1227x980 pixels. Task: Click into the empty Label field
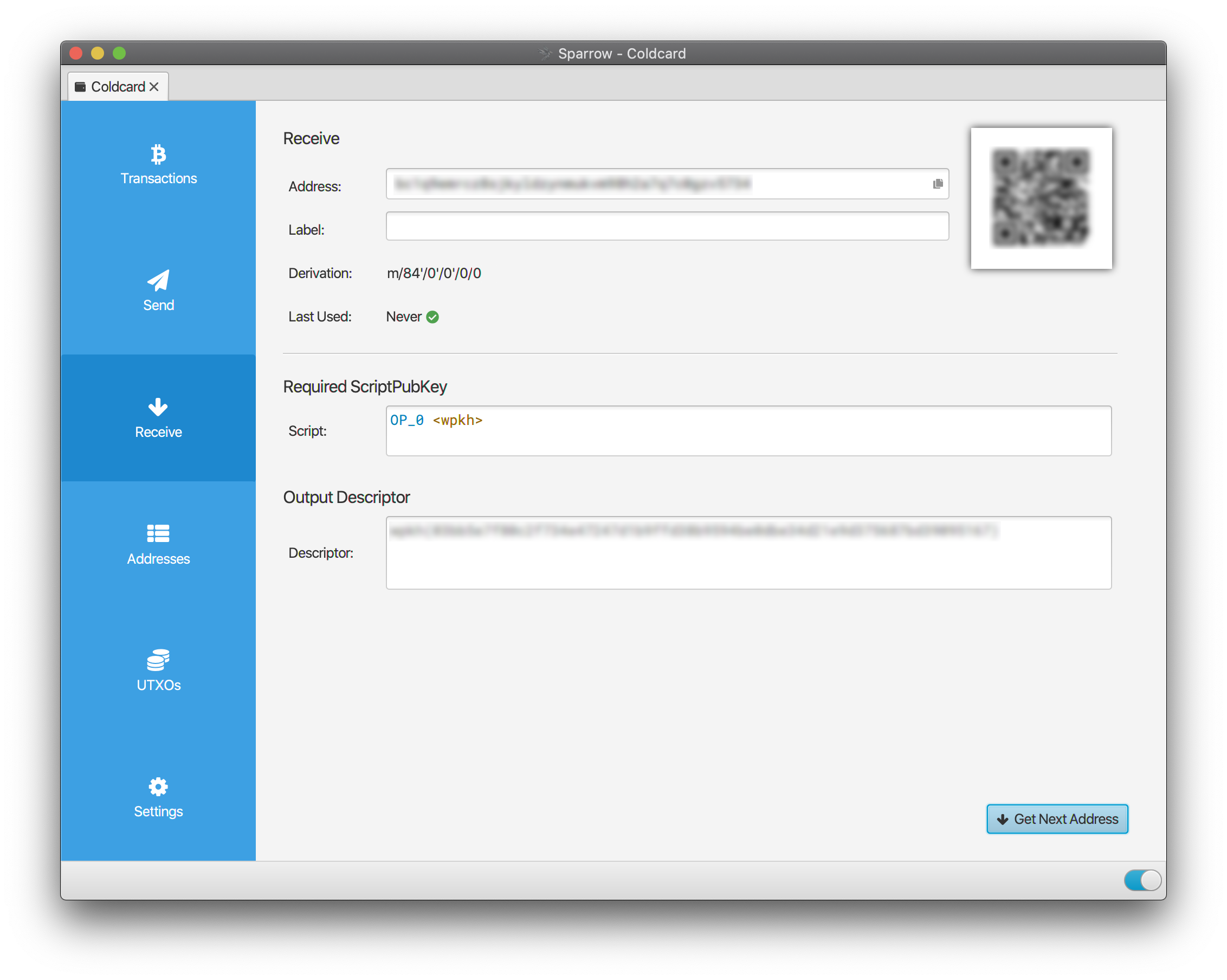(x=667, y=226)
